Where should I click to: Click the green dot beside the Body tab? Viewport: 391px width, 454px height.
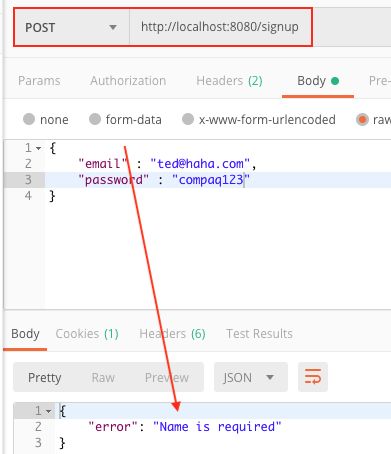[335, 81]
